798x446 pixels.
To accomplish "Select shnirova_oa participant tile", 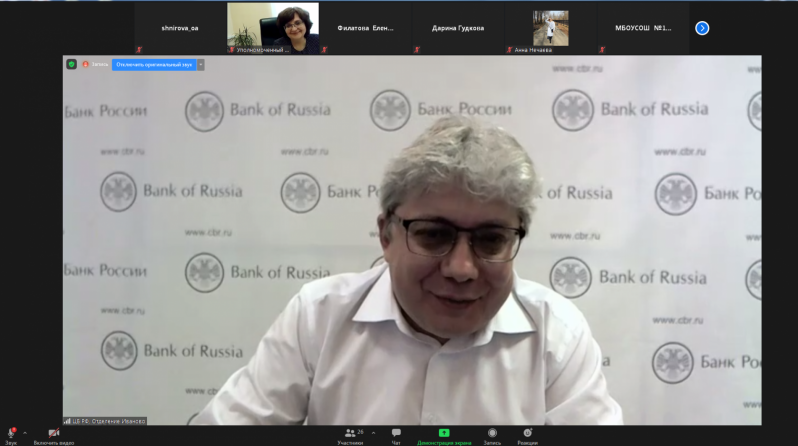I will 180,28.
